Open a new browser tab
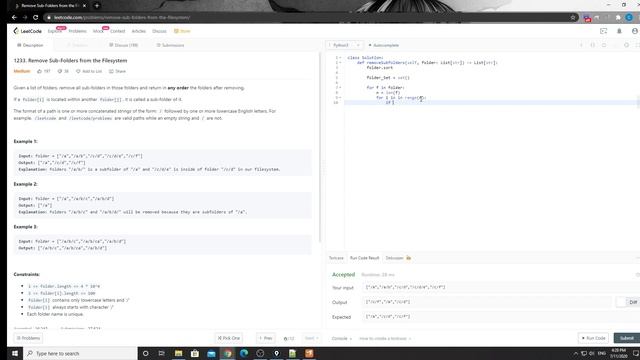Screen dimensions: 640x360 97,6
